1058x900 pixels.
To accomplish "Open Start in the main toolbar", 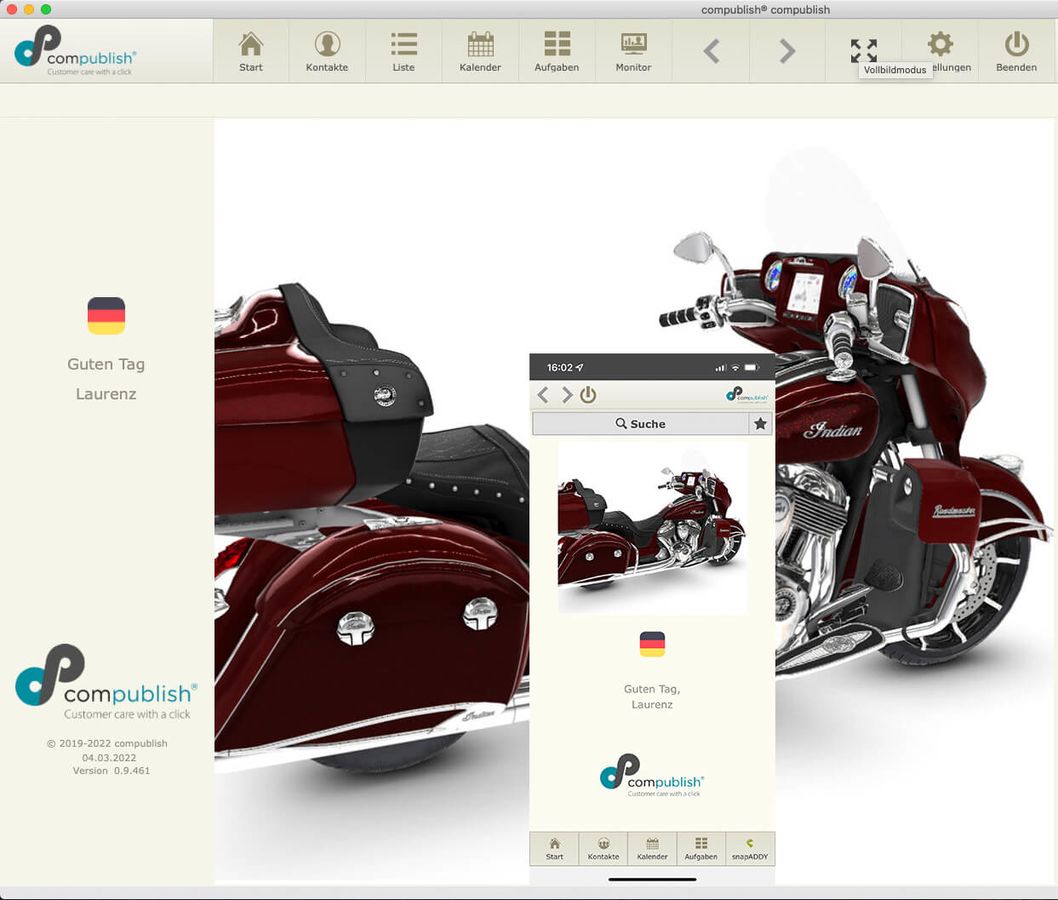I will [251, 51].
